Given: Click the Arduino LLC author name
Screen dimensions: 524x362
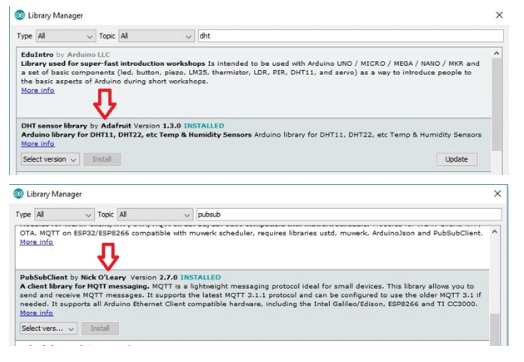Looking at the screenshot, I should (88, 54).
